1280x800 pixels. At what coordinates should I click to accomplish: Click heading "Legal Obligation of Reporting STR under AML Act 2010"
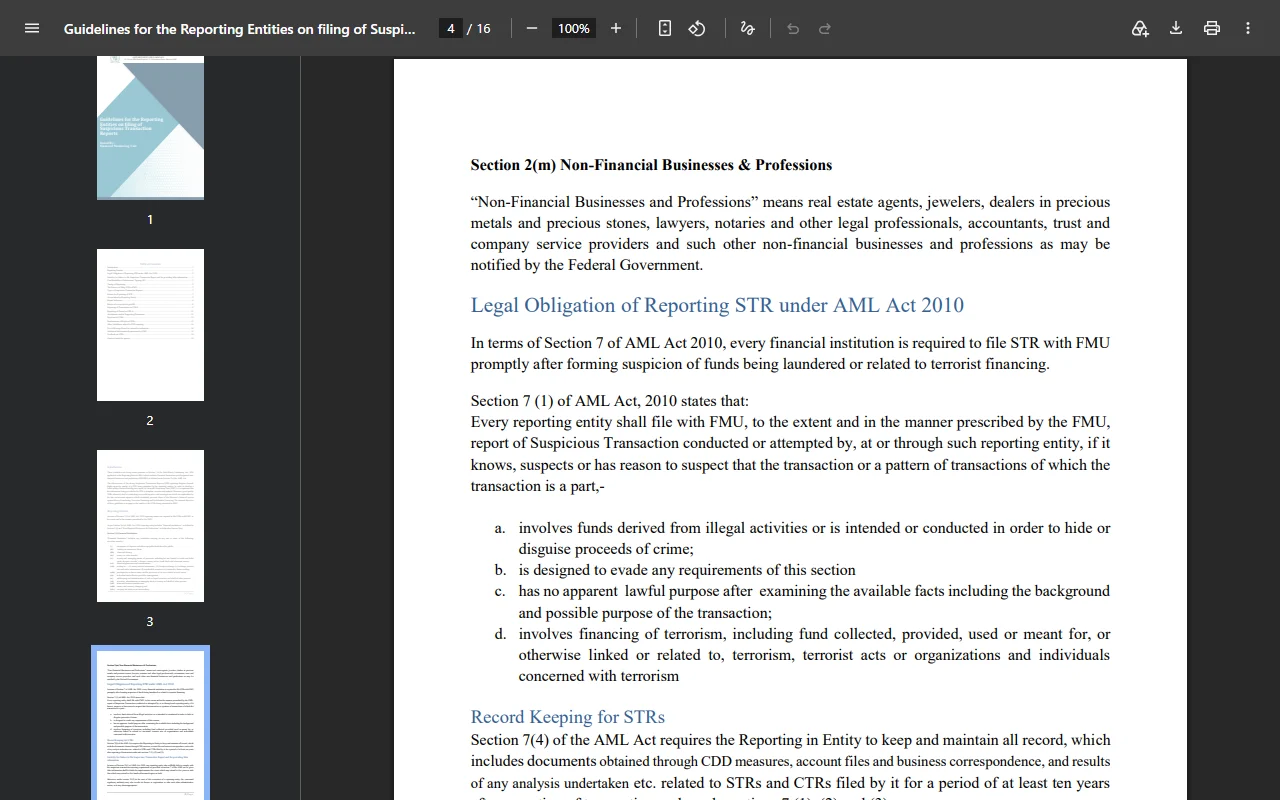click(717, 305)
